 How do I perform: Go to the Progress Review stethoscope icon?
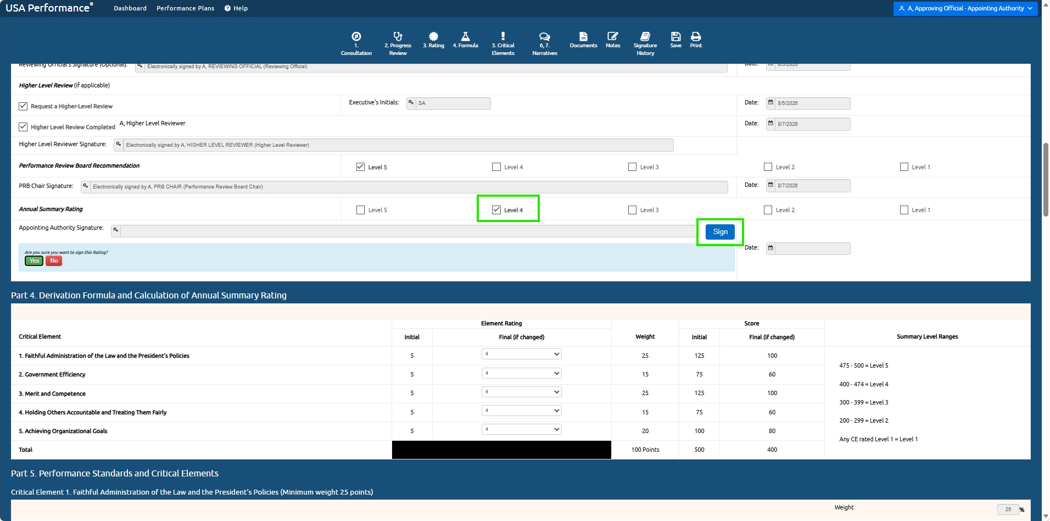click(398, 36)
